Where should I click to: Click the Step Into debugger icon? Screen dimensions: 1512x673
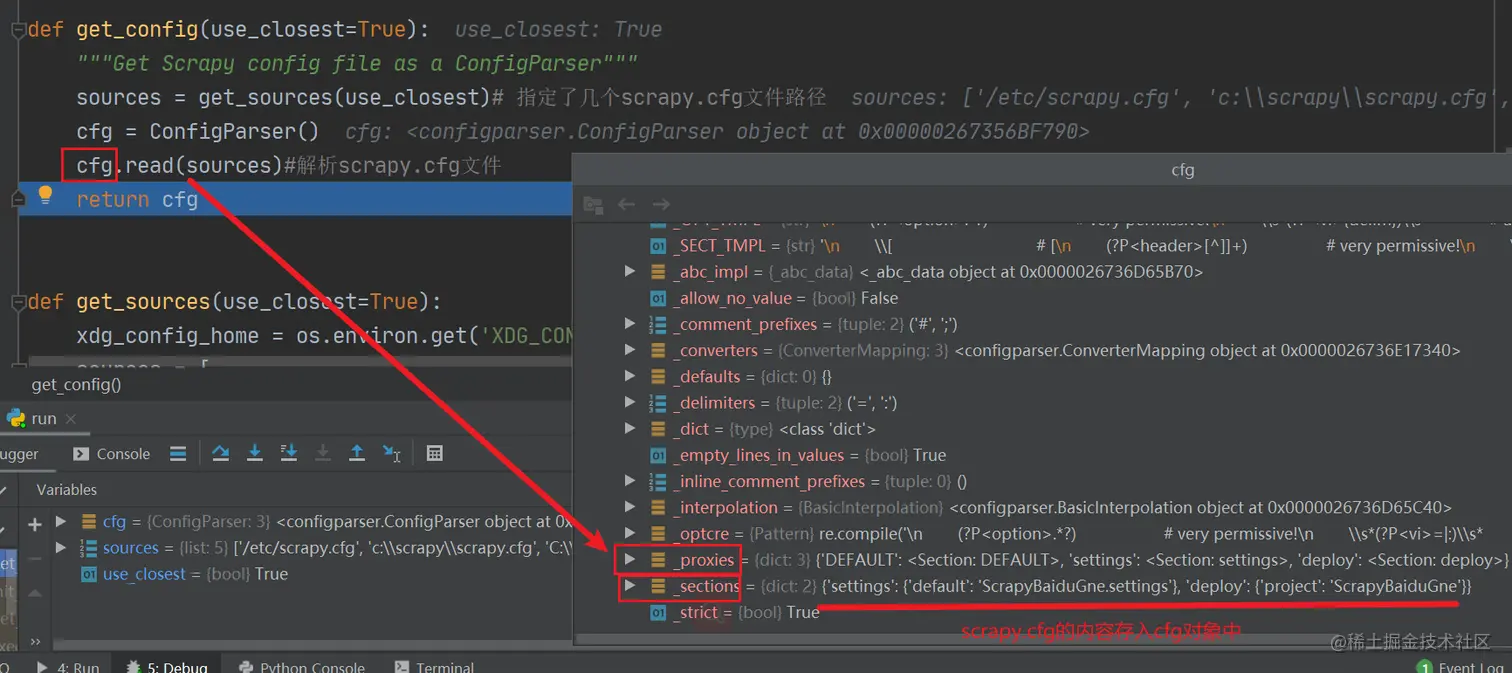point(255,453)
